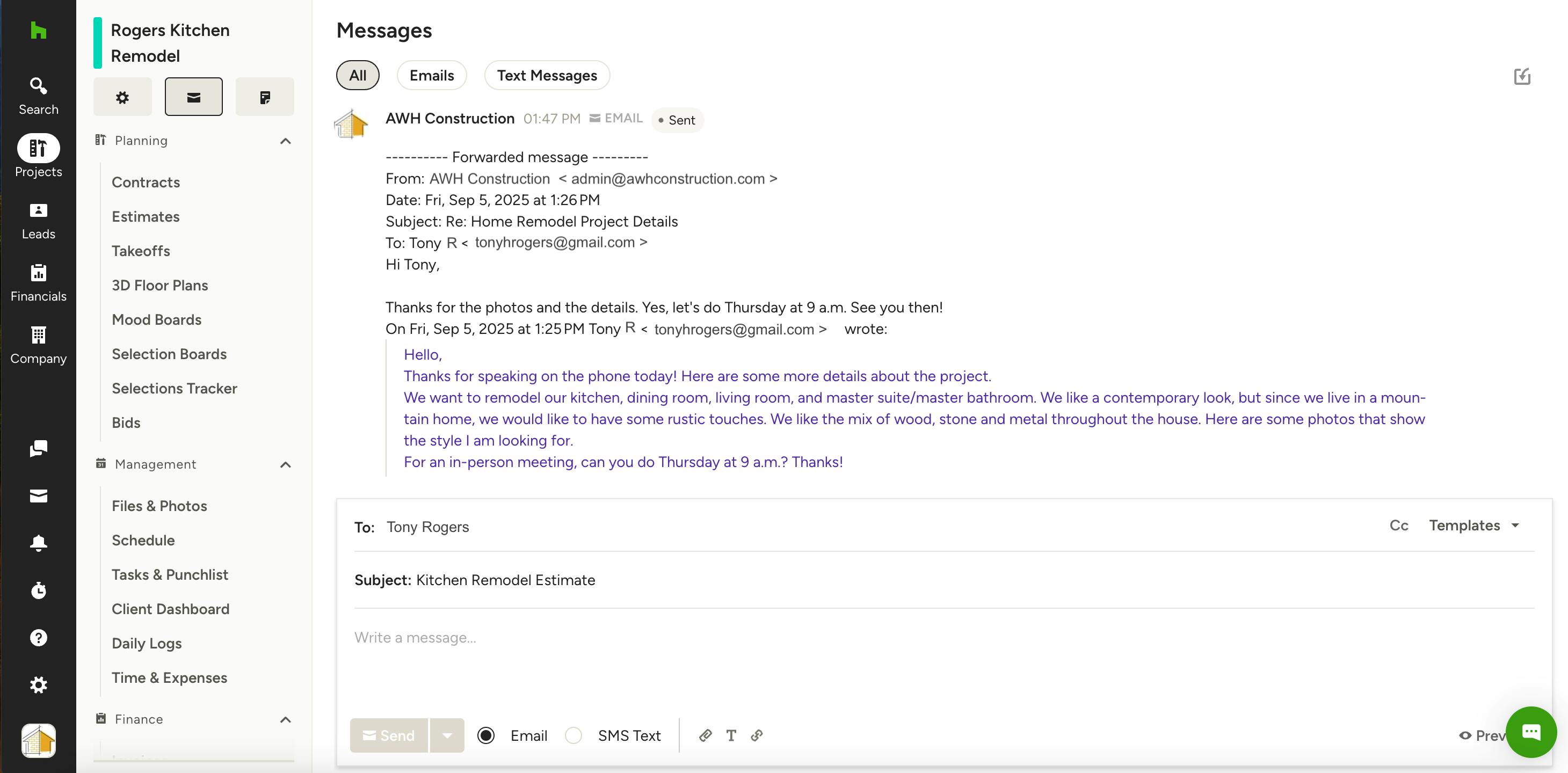Image resolution: width=1568 pixels, height=773 pixels.
Task: Open notifications bell in sidebar
Action: tap(38, 543)
